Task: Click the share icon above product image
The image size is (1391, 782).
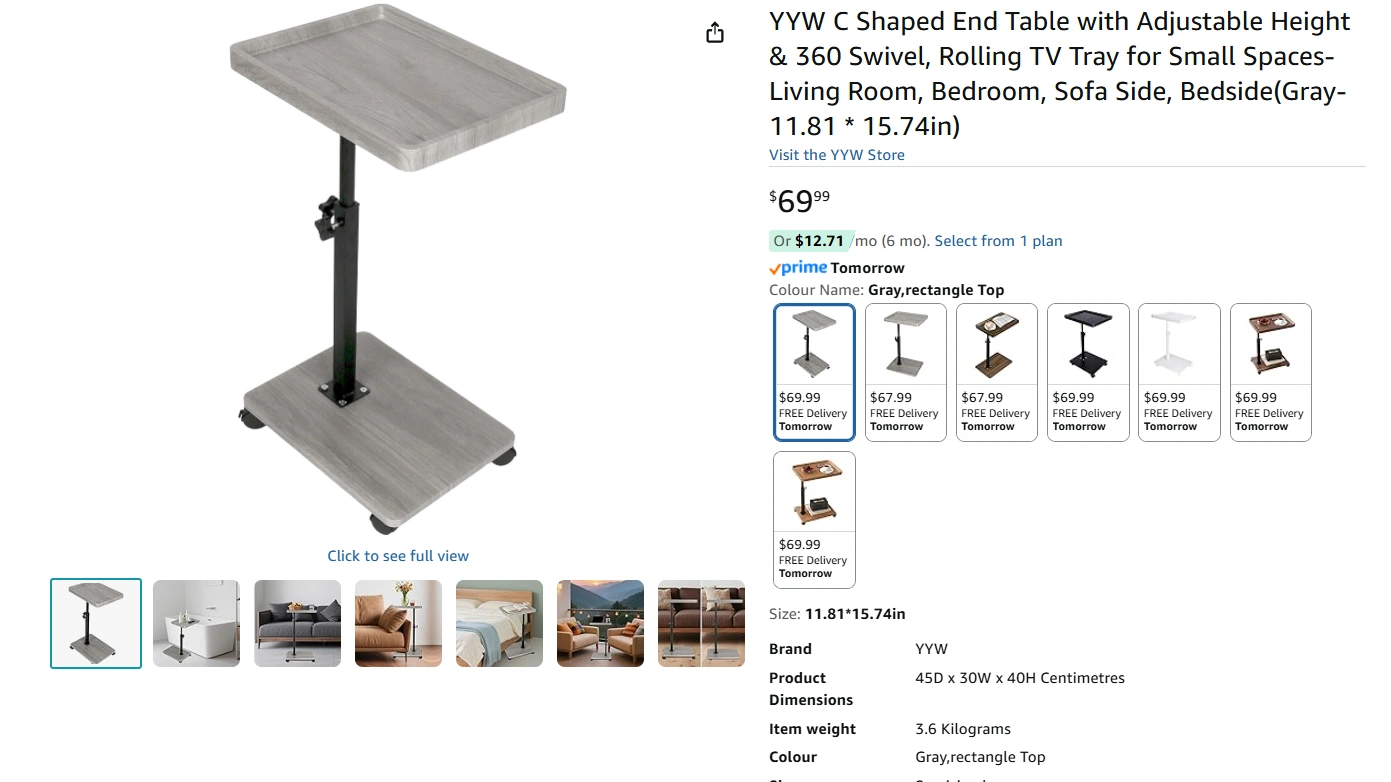Action: pos(715,33)
